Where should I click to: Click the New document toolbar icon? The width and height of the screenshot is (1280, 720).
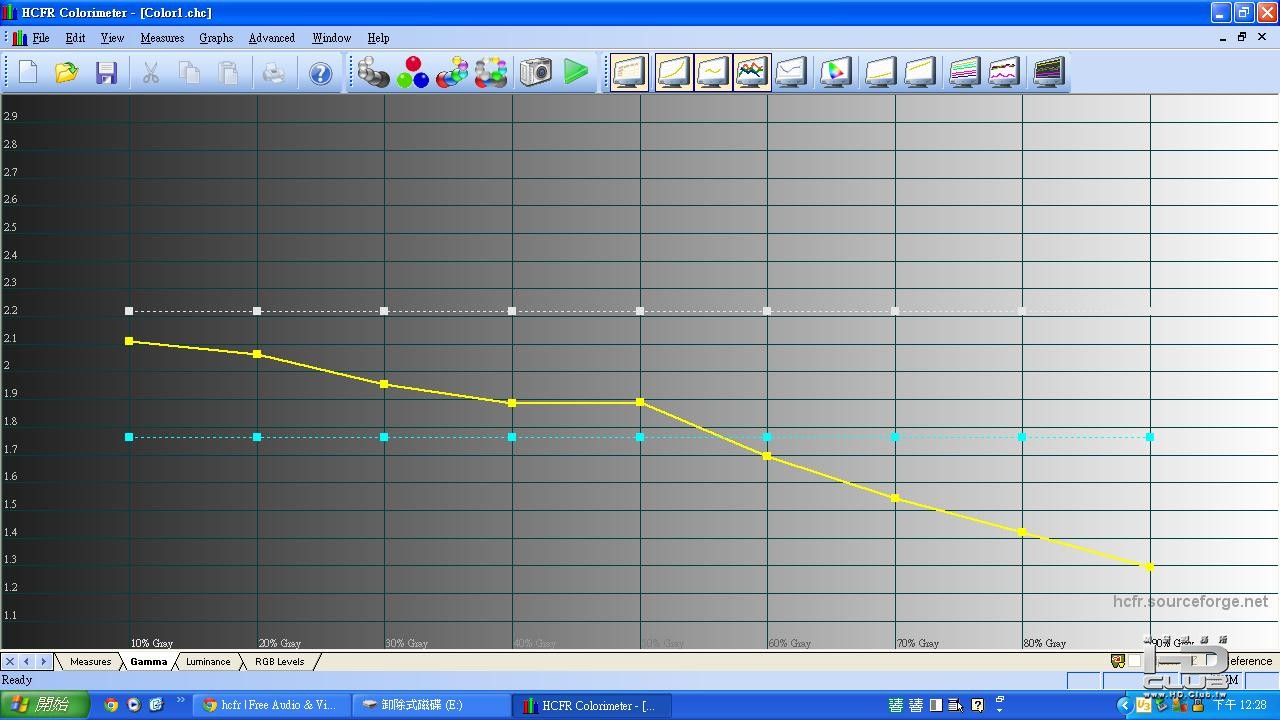[x=28, y=72]
